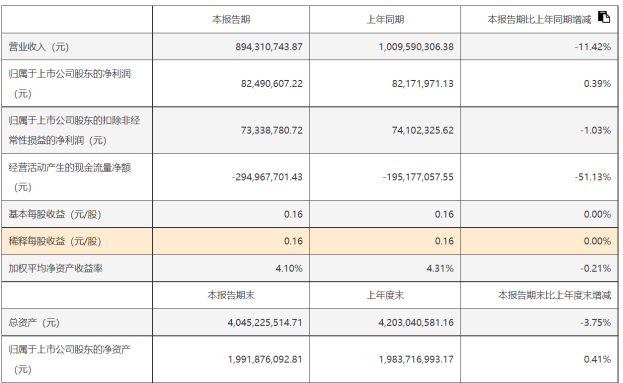Click net profit value 82,490,607.22

coord(272,83)
